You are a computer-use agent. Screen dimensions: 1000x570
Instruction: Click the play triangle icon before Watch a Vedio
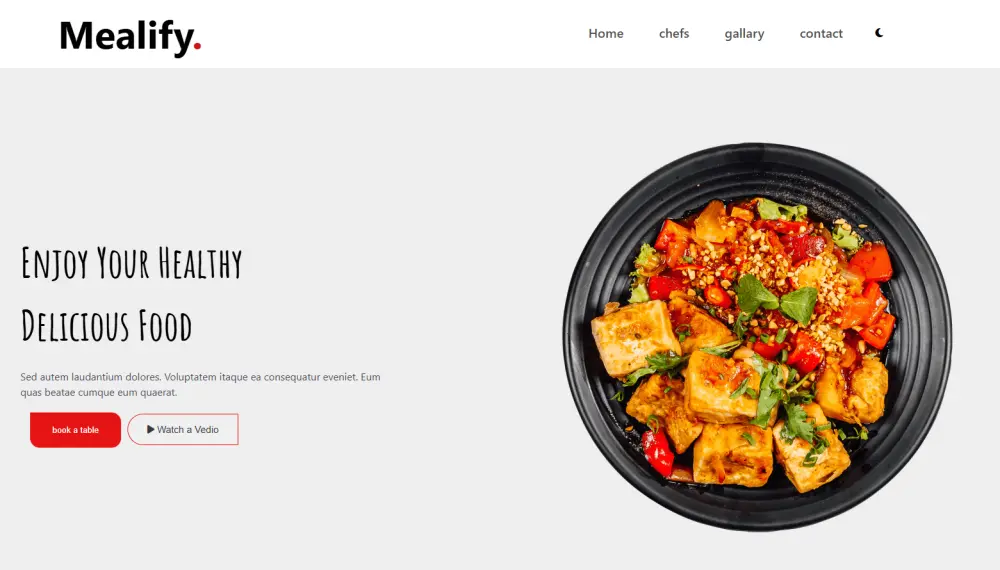tap(151, 429)
